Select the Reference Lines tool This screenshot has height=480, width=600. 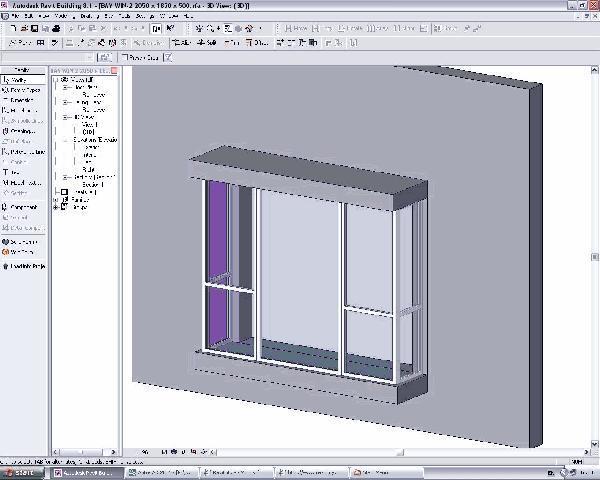[23, 152]
